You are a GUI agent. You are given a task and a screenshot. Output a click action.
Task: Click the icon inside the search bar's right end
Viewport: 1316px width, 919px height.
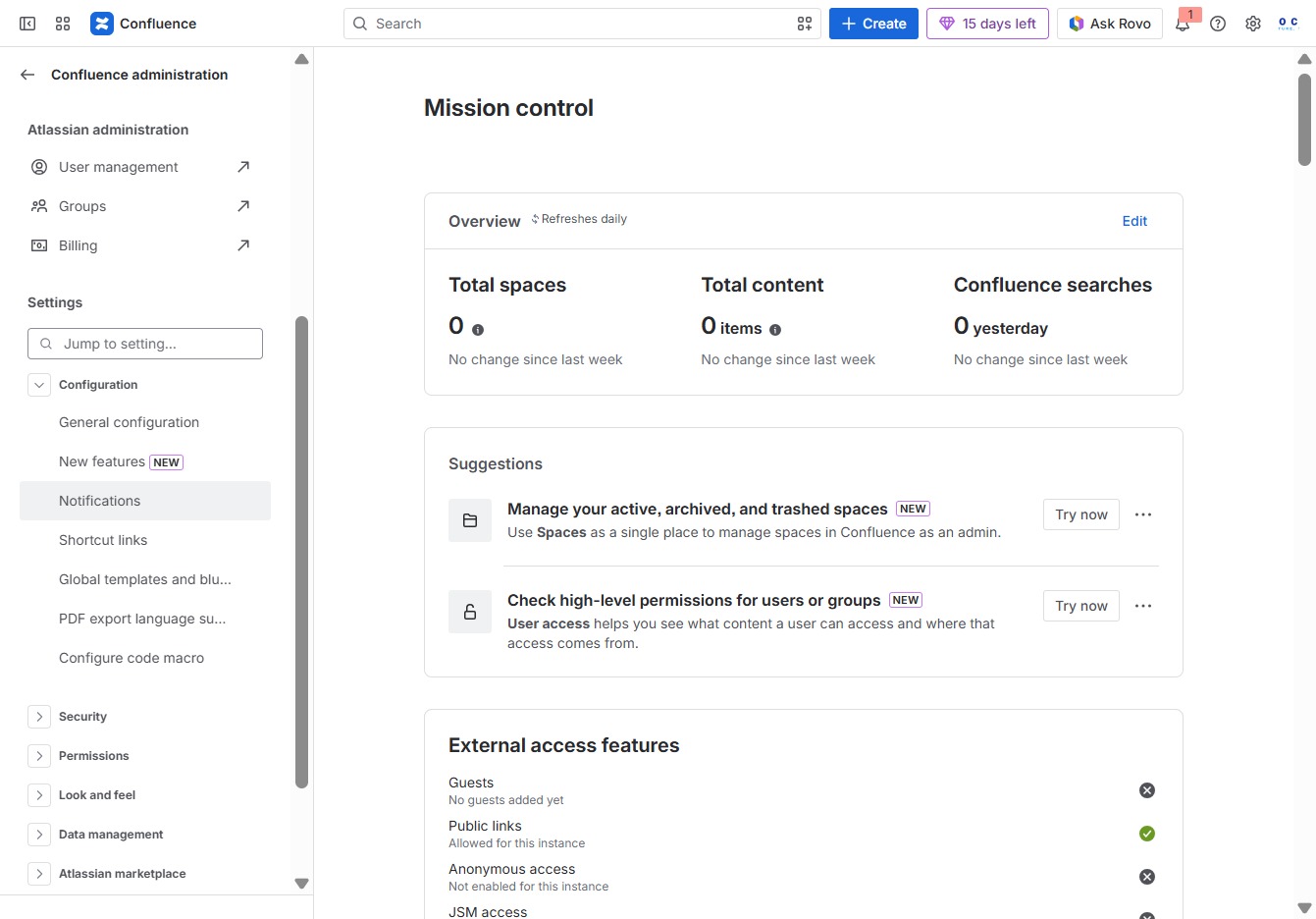[x=805, y=24]
